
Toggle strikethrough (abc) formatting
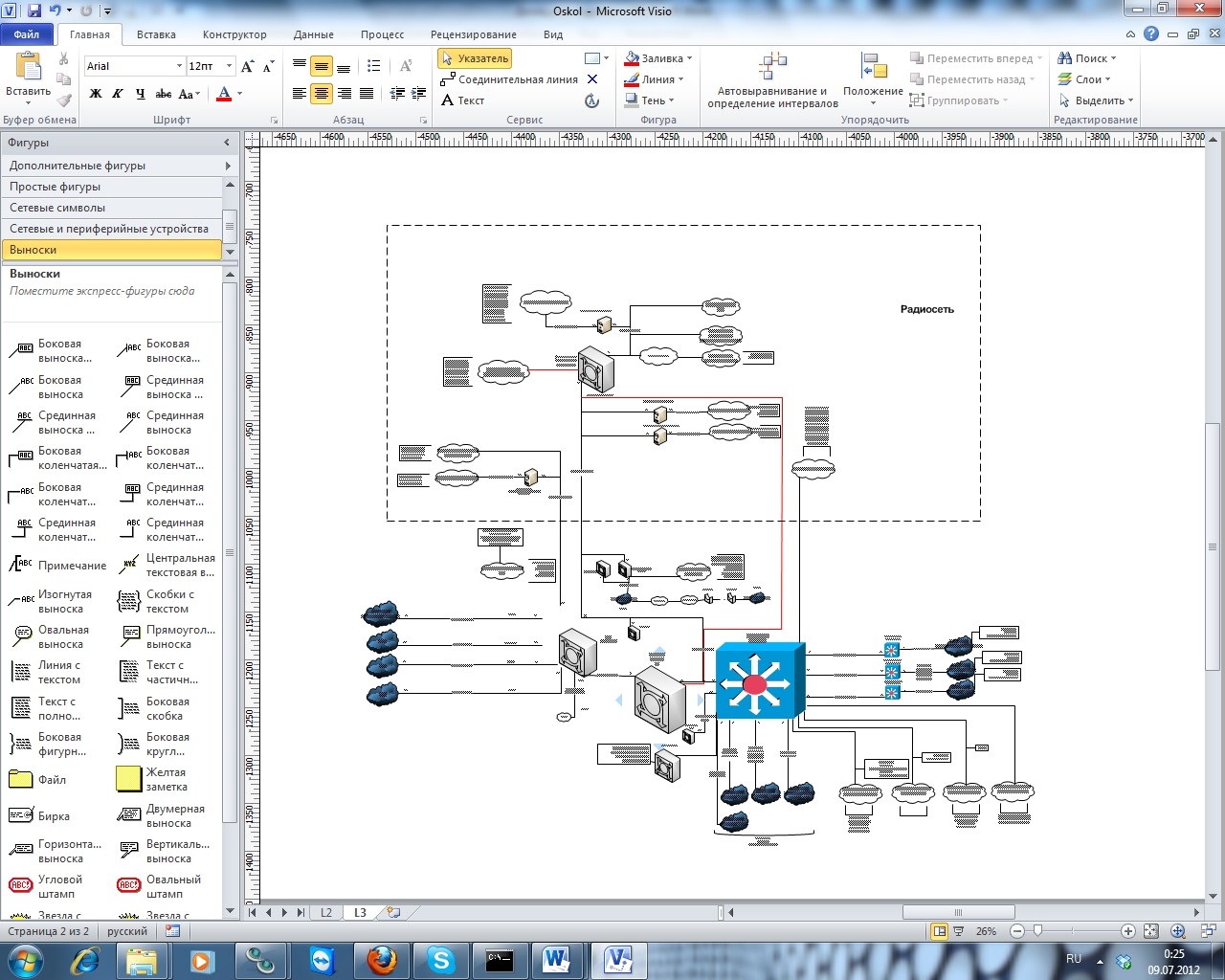(164, 94)
